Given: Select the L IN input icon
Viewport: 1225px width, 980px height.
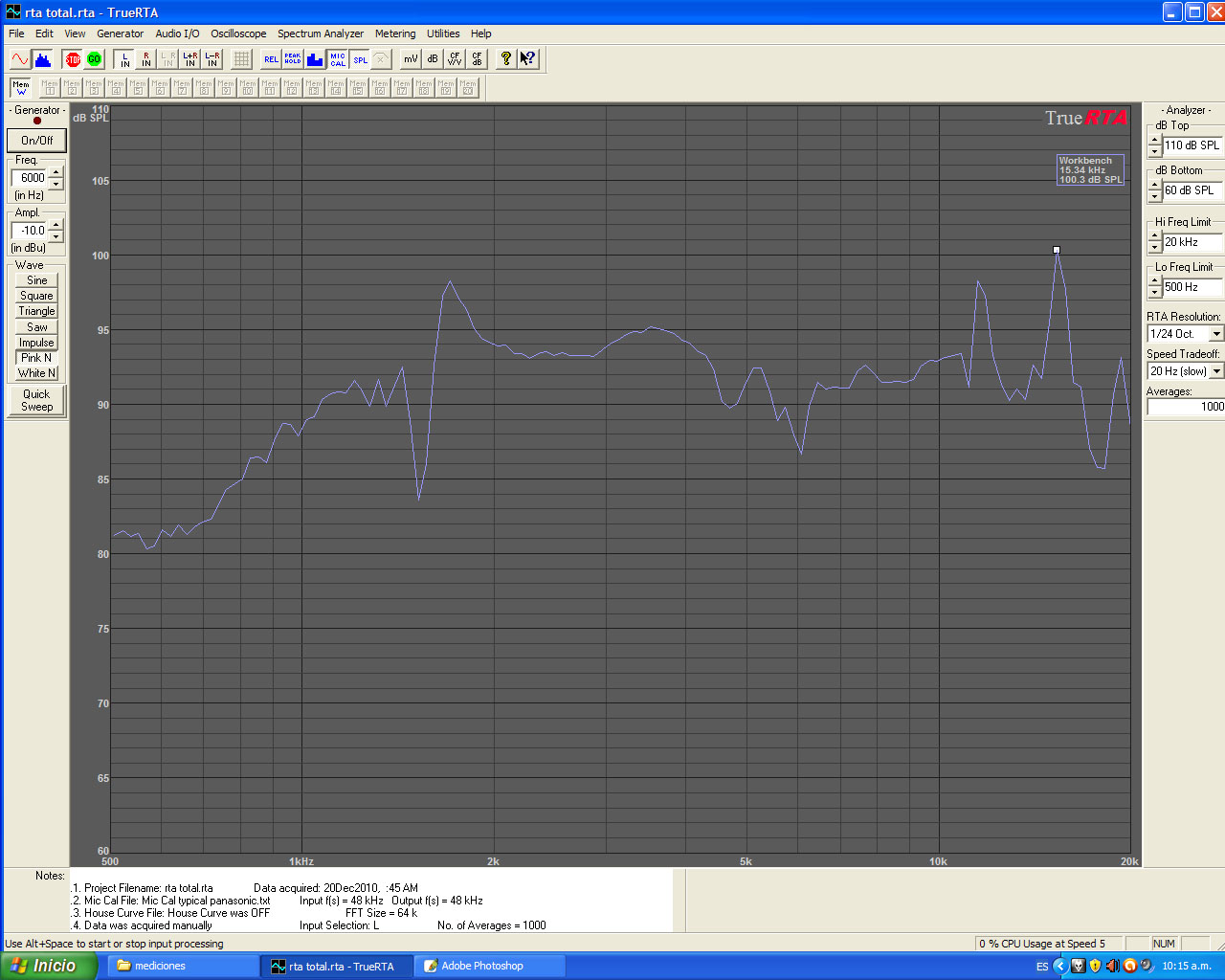Looking at the screenshot, I should point(124,59).
